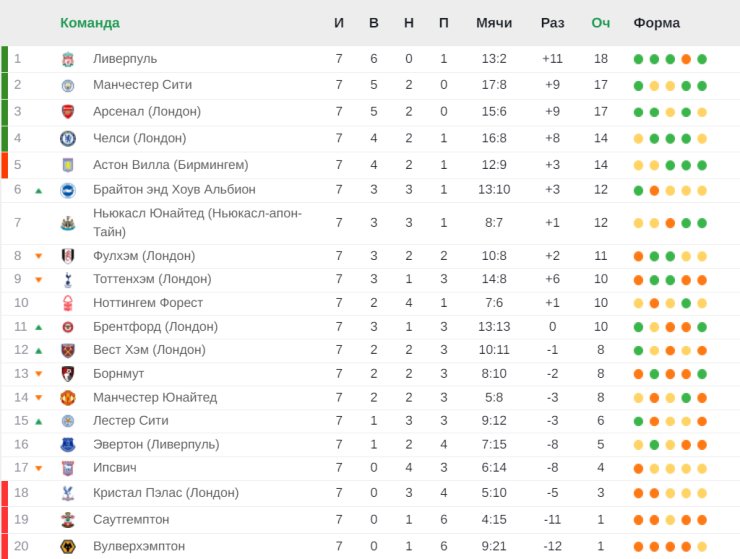Click the Newcastle United club crest

coord(68,223)
